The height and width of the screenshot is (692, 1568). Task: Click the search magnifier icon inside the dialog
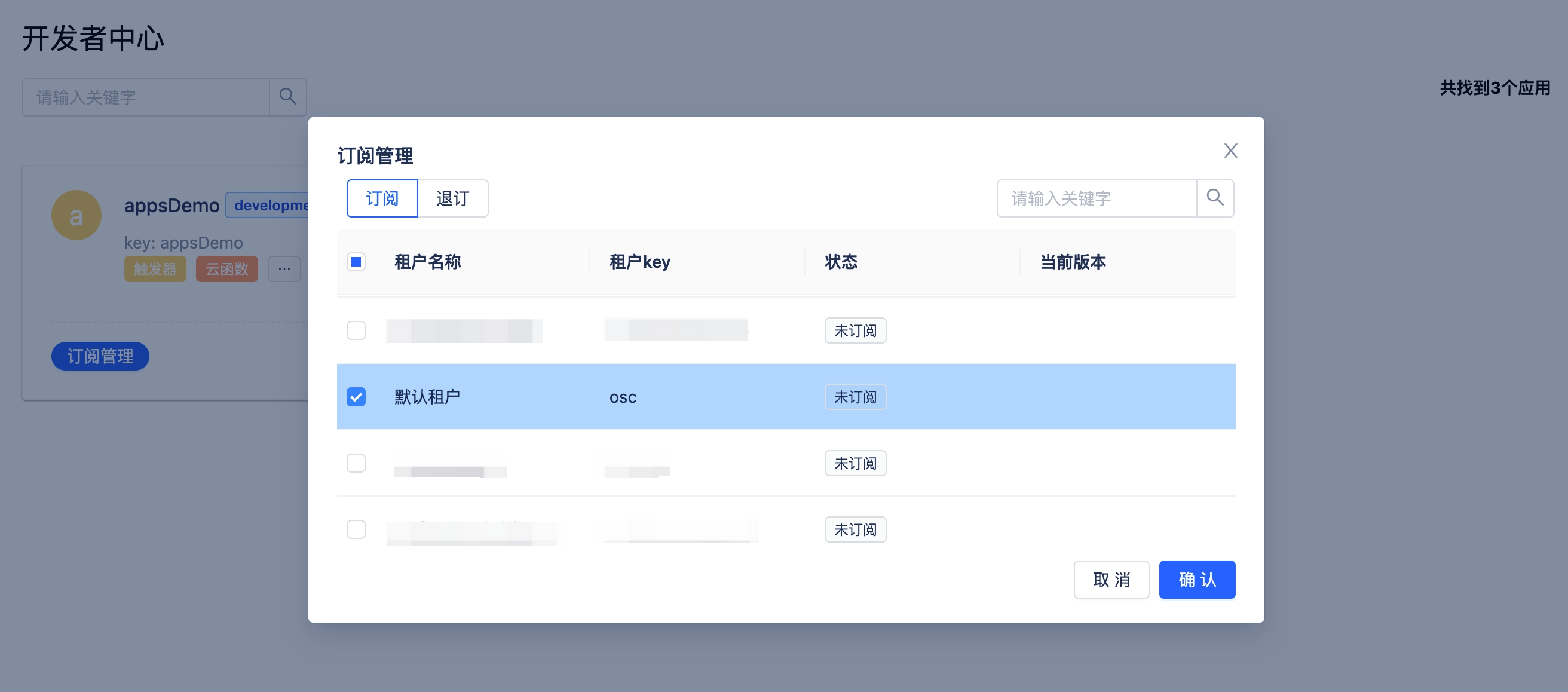[1215, 198]
